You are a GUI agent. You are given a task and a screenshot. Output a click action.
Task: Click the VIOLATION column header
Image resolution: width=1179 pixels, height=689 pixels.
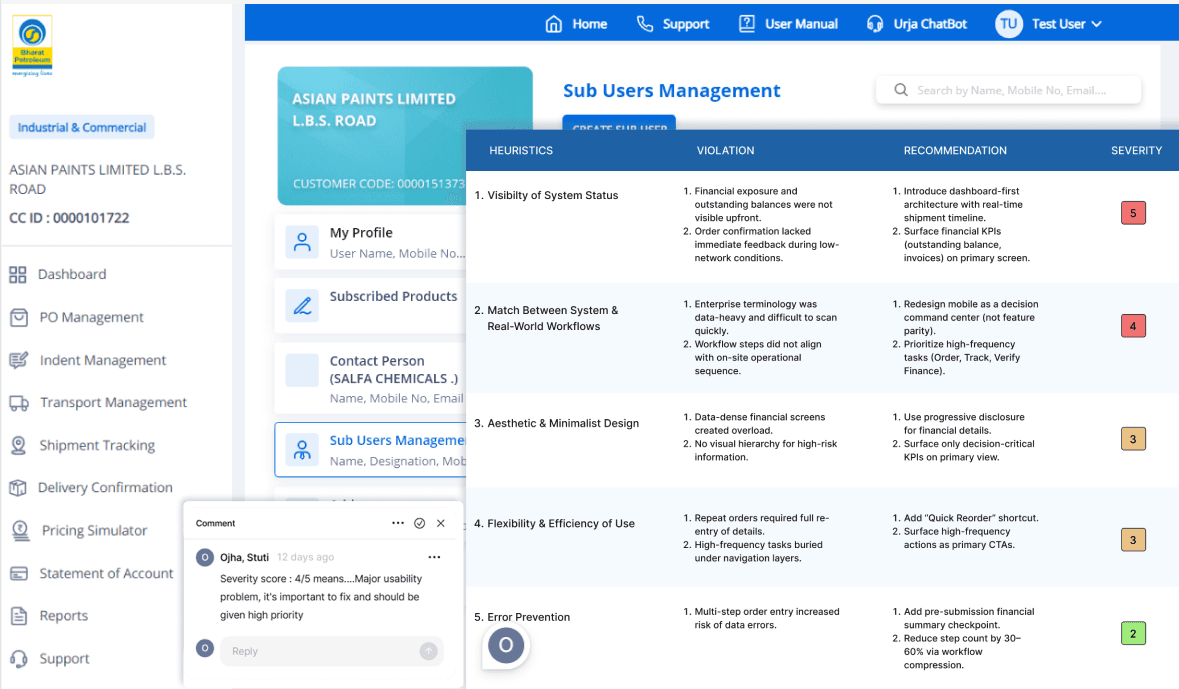click(726, 150)
